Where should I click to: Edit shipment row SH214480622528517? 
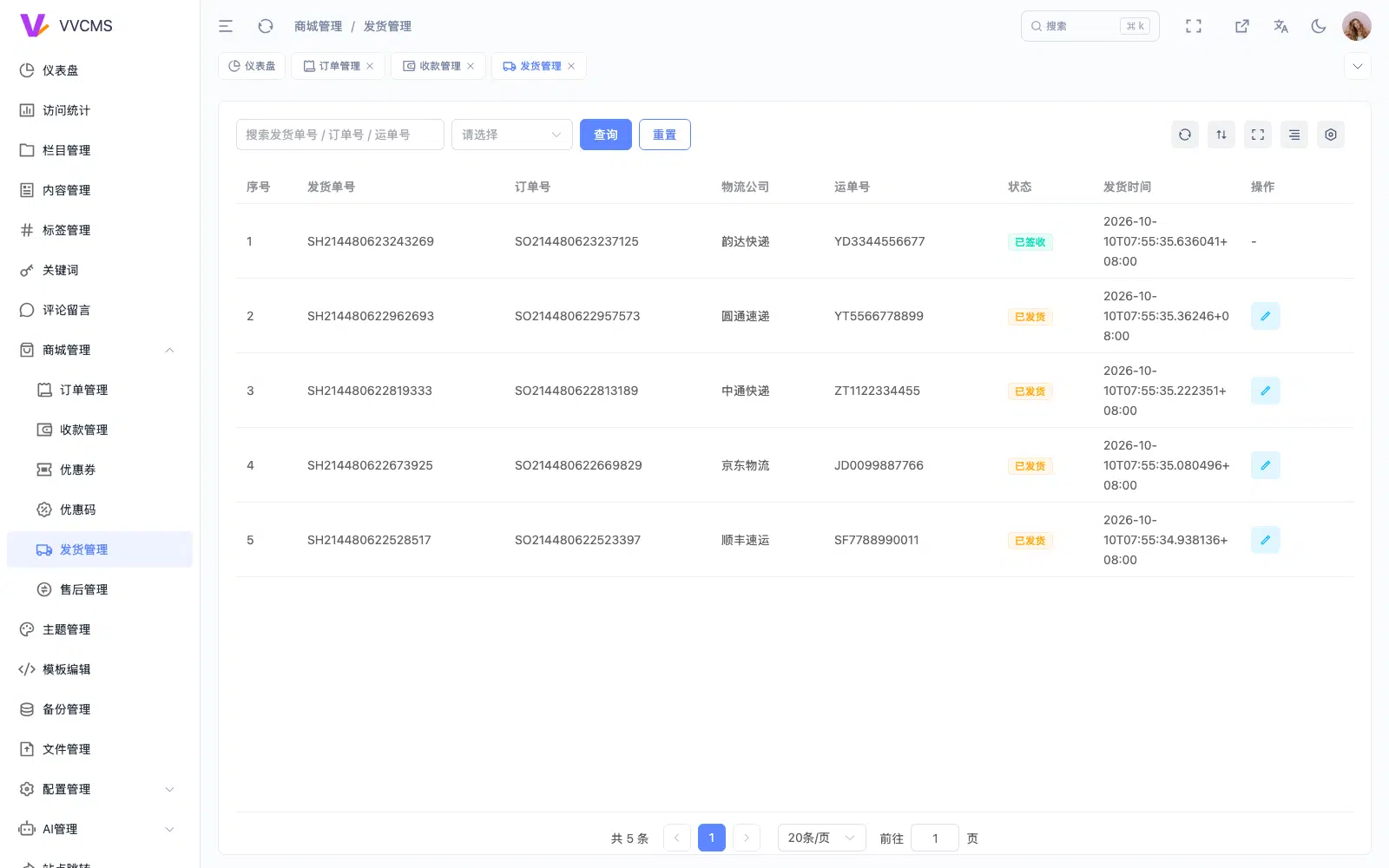[1266, 540]
